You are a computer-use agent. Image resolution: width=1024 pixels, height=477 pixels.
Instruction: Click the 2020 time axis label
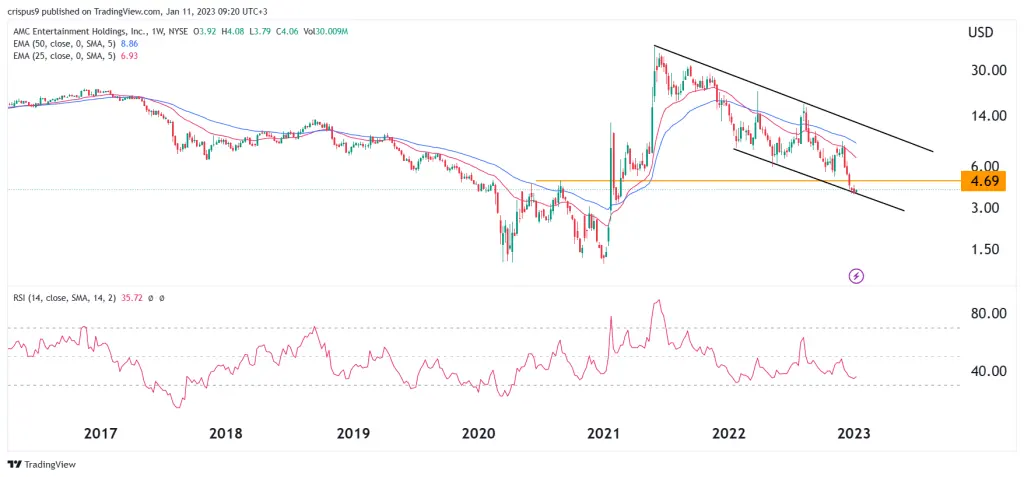click(x=479, y=434)
